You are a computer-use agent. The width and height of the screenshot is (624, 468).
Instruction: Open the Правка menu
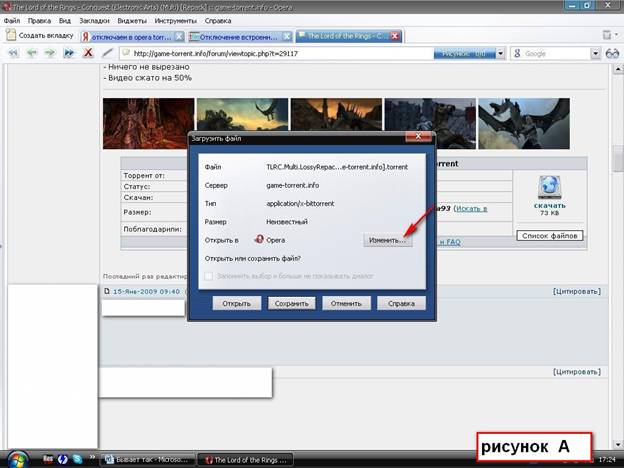39,21
